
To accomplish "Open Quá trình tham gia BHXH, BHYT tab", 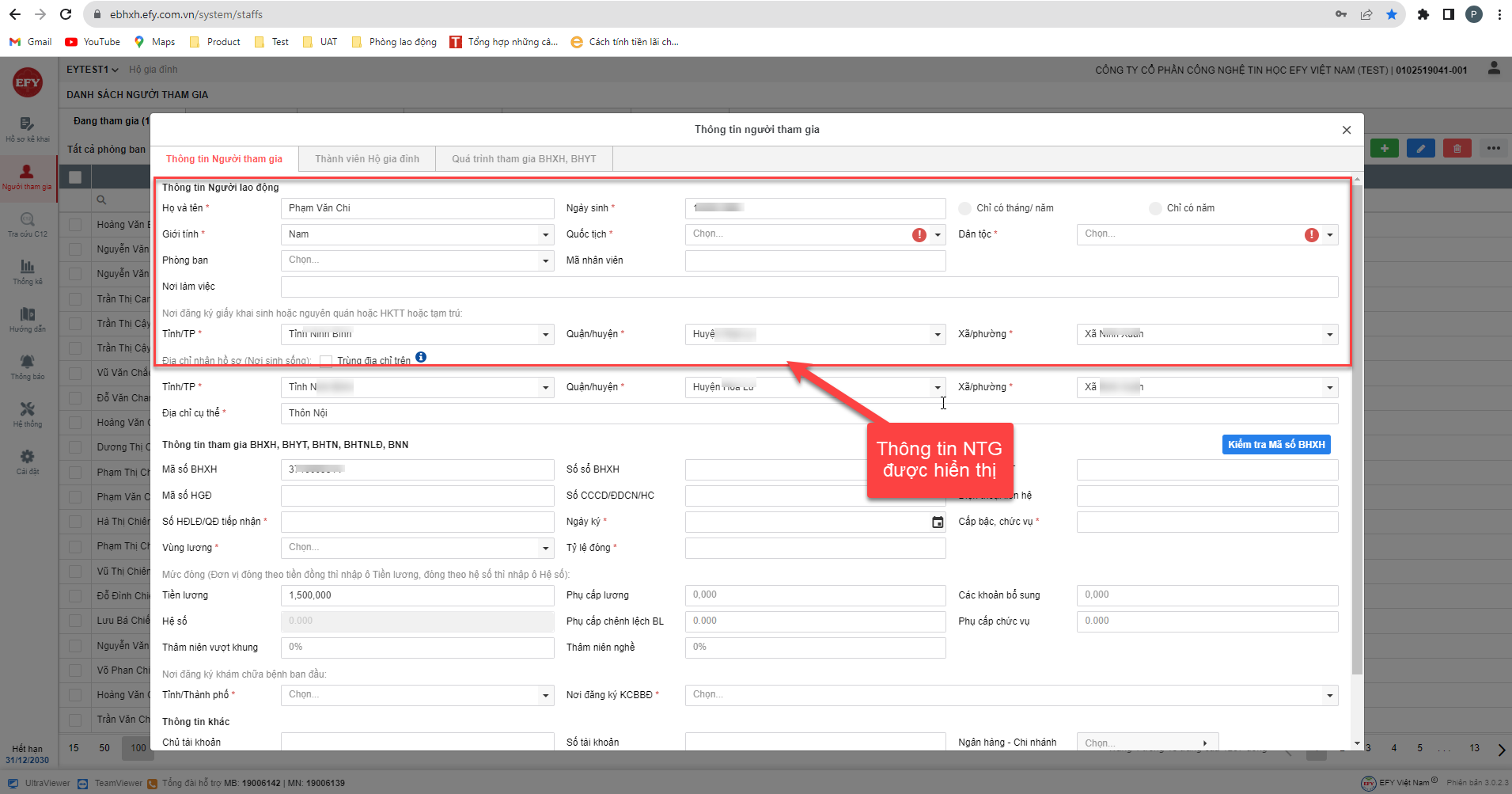I will 524,159.
